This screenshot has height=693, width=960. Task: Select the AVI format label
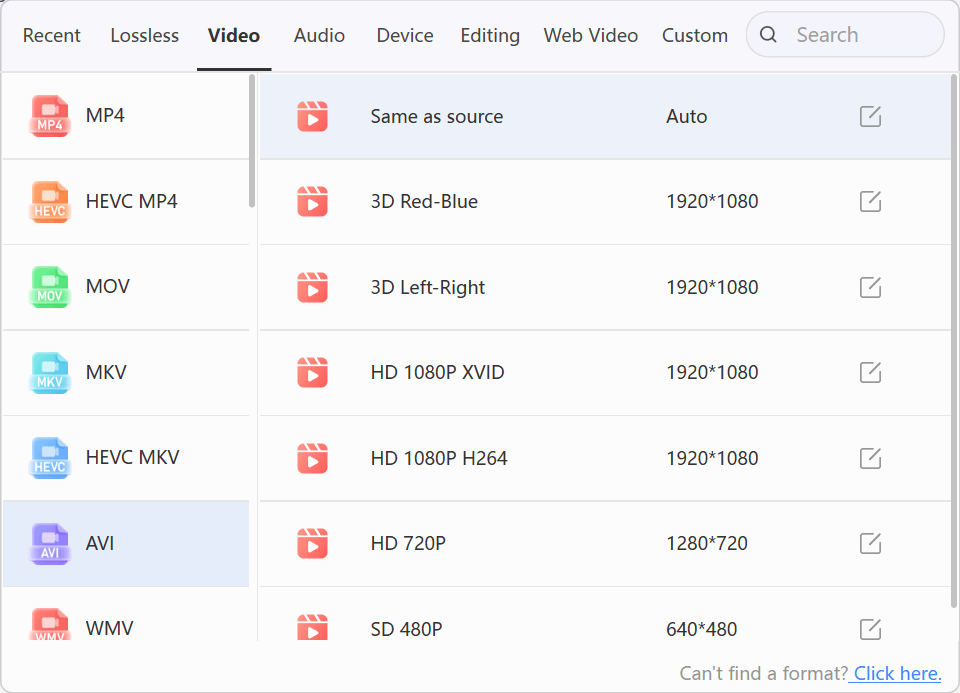100,542
